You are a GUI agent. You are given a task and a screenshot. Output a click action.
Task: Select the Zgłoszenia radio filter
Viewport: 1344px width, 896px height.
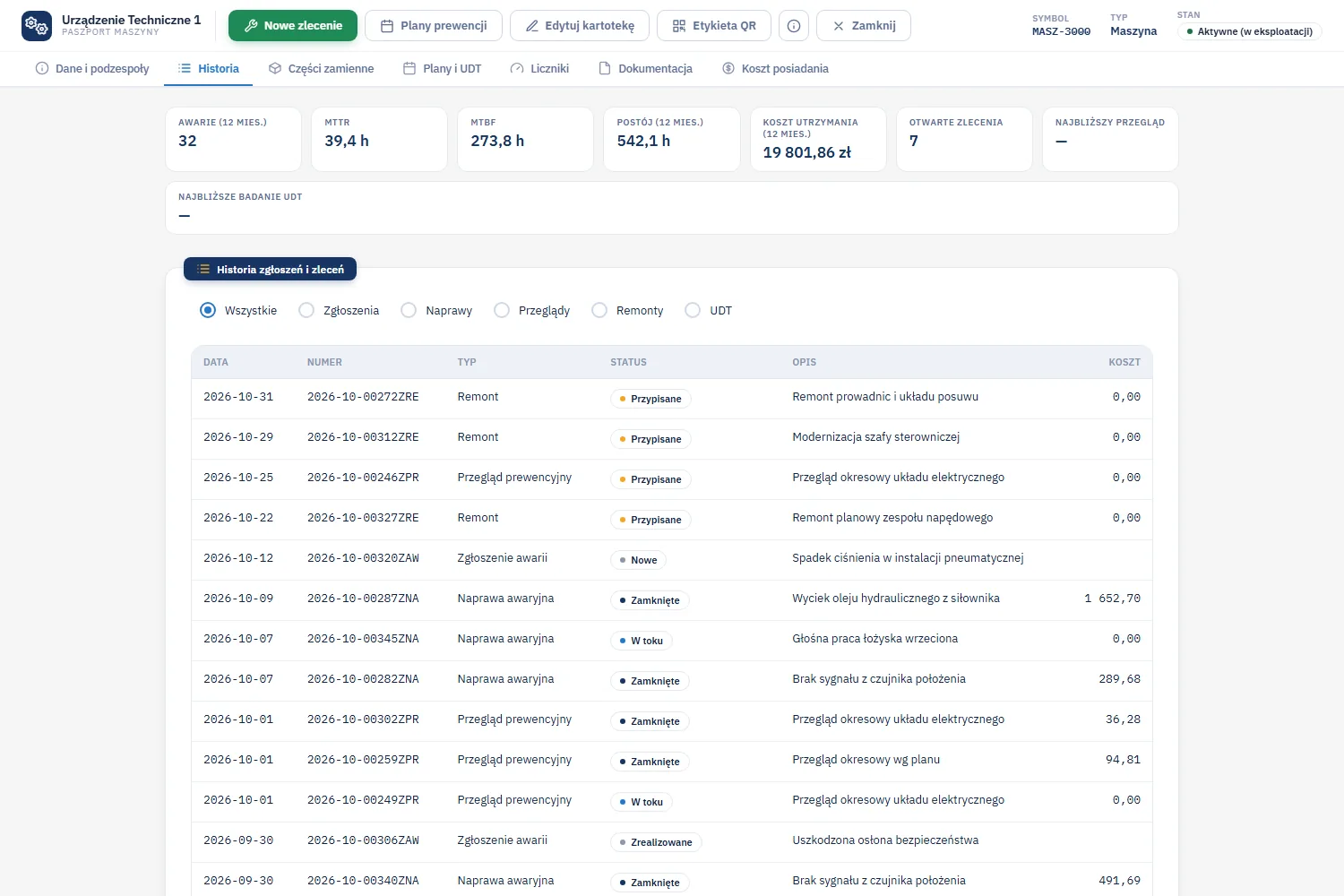pyautogui.click(x=306, y=310)
